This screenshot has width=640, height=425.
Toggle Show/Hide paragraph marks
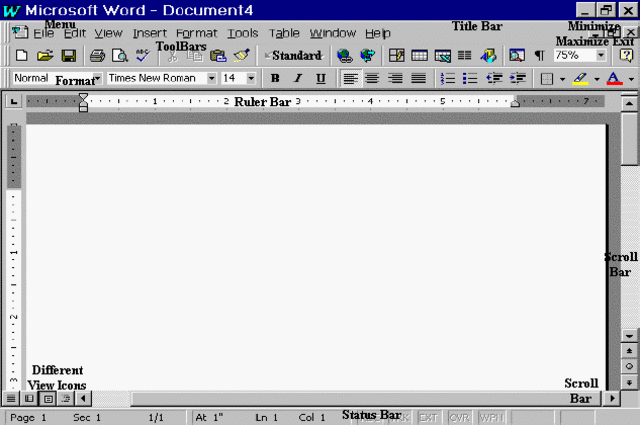[540, 55]
